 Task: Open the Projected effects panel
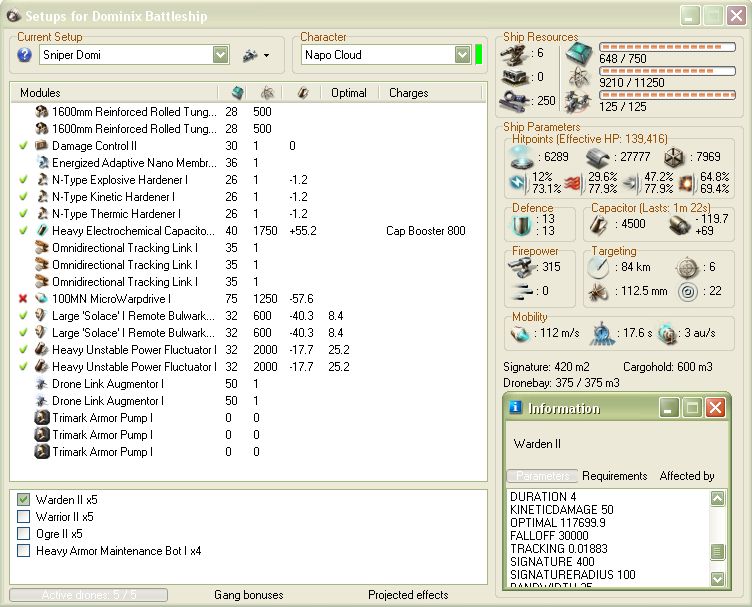408,595
